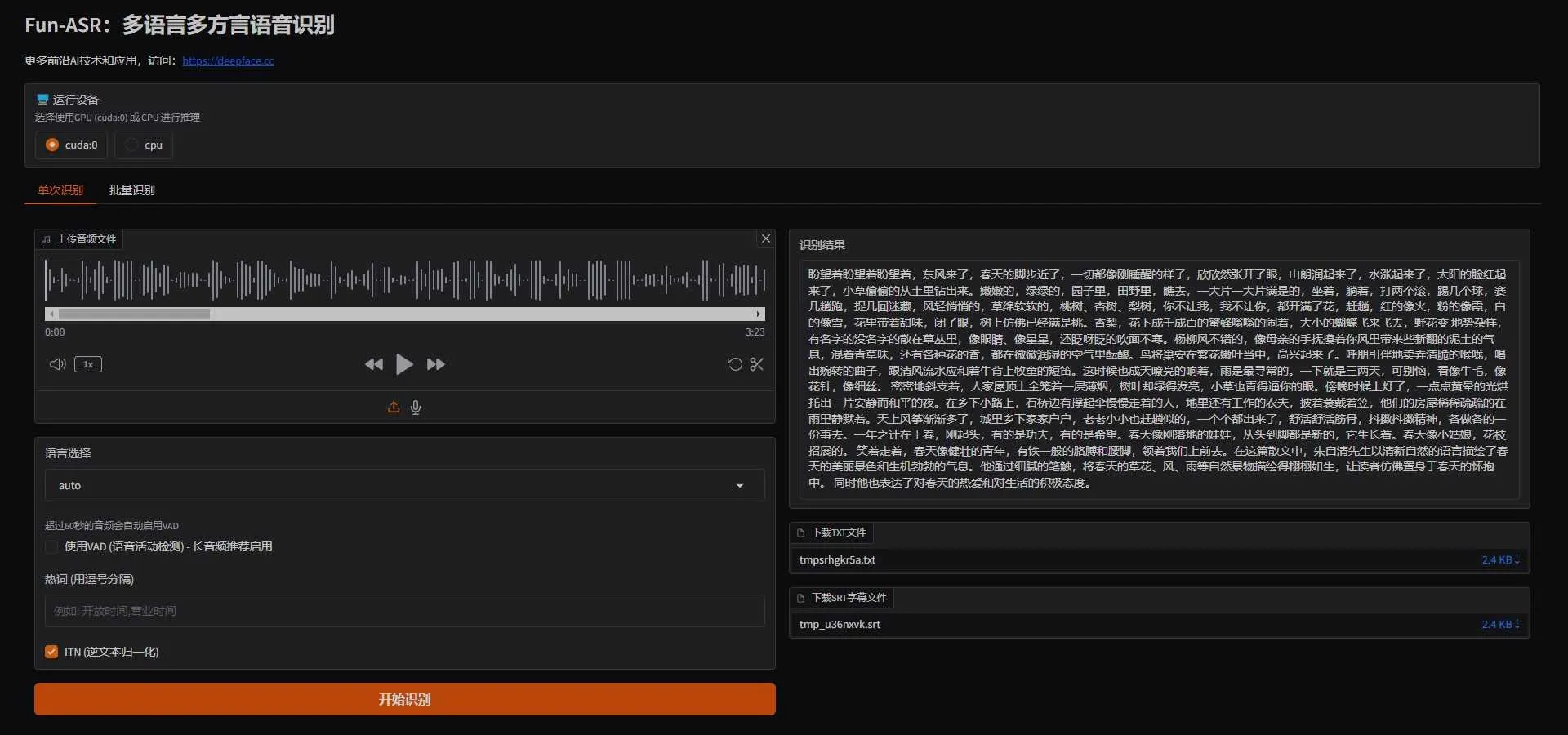This screenshot has width=1568, height=735.
Task: Click the 下载TXT文件 download expander
Action: pyautogui.click(x=831, y=532)
